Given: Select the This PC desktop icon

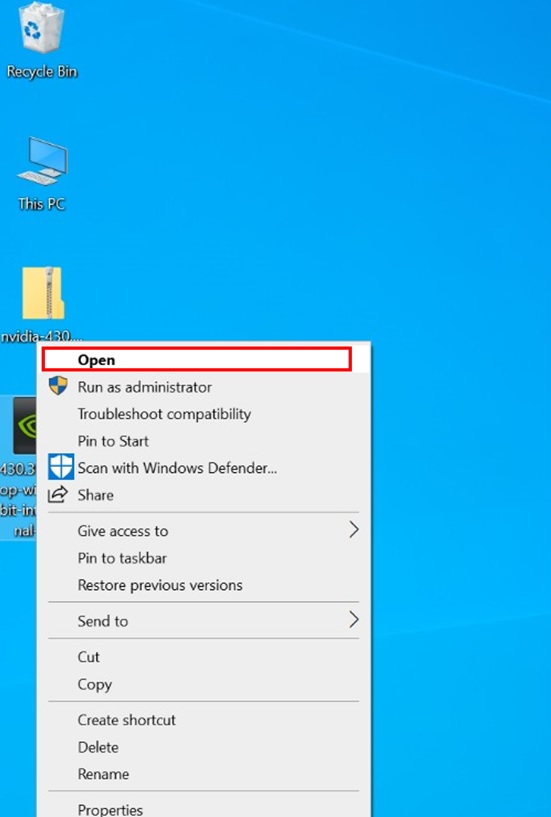Looking at the screenshot, I should 42,174.
